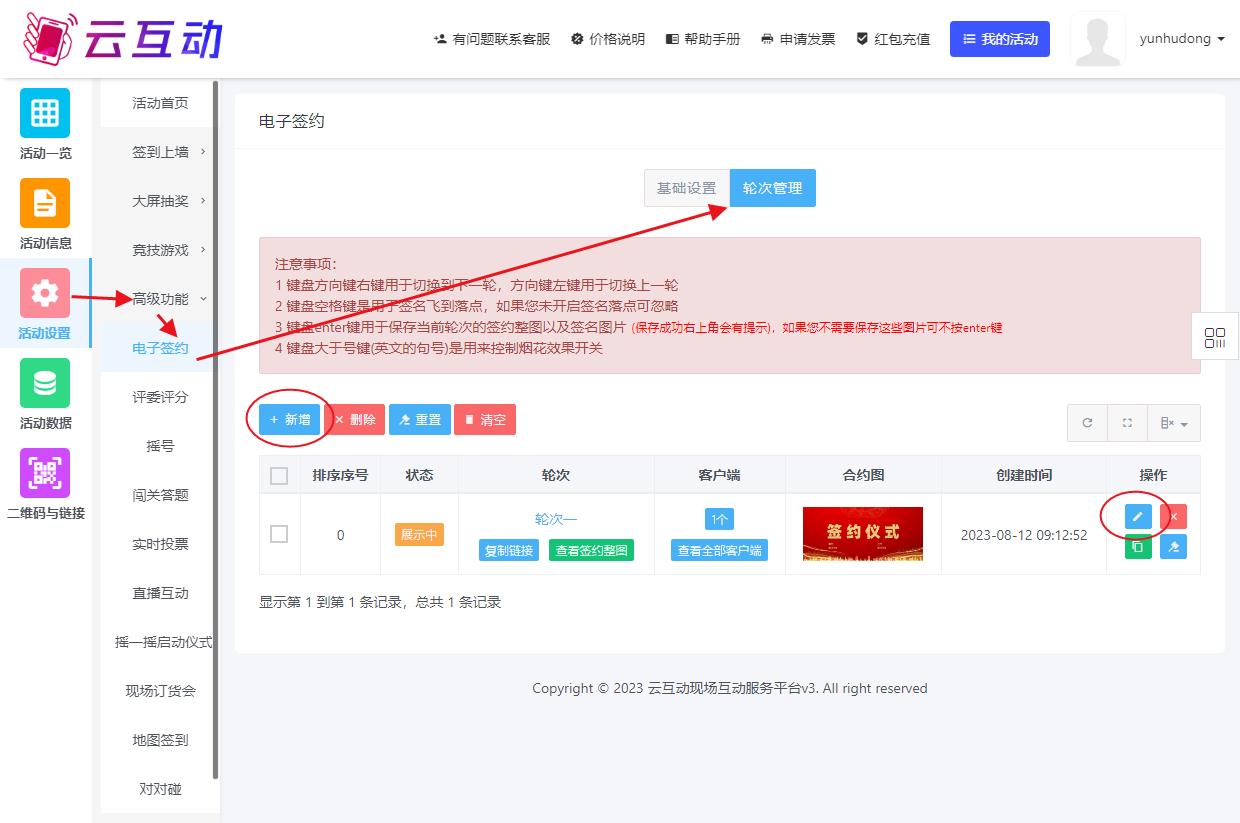
Task: Click the 新增 button to add a round
Action: pyautogui.click(x=290, y=420)
